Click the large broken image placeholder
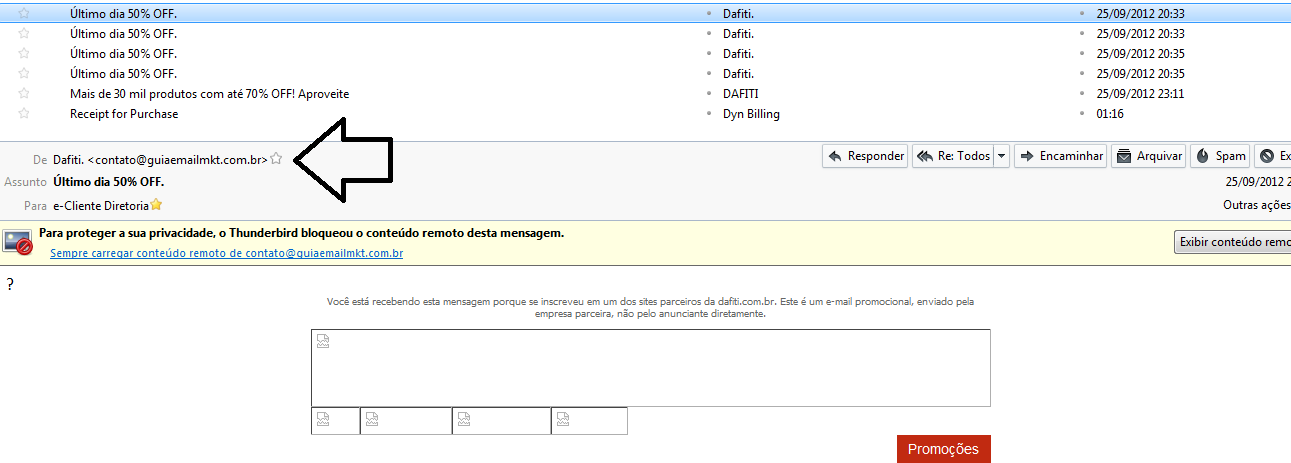 coord(650,368)
